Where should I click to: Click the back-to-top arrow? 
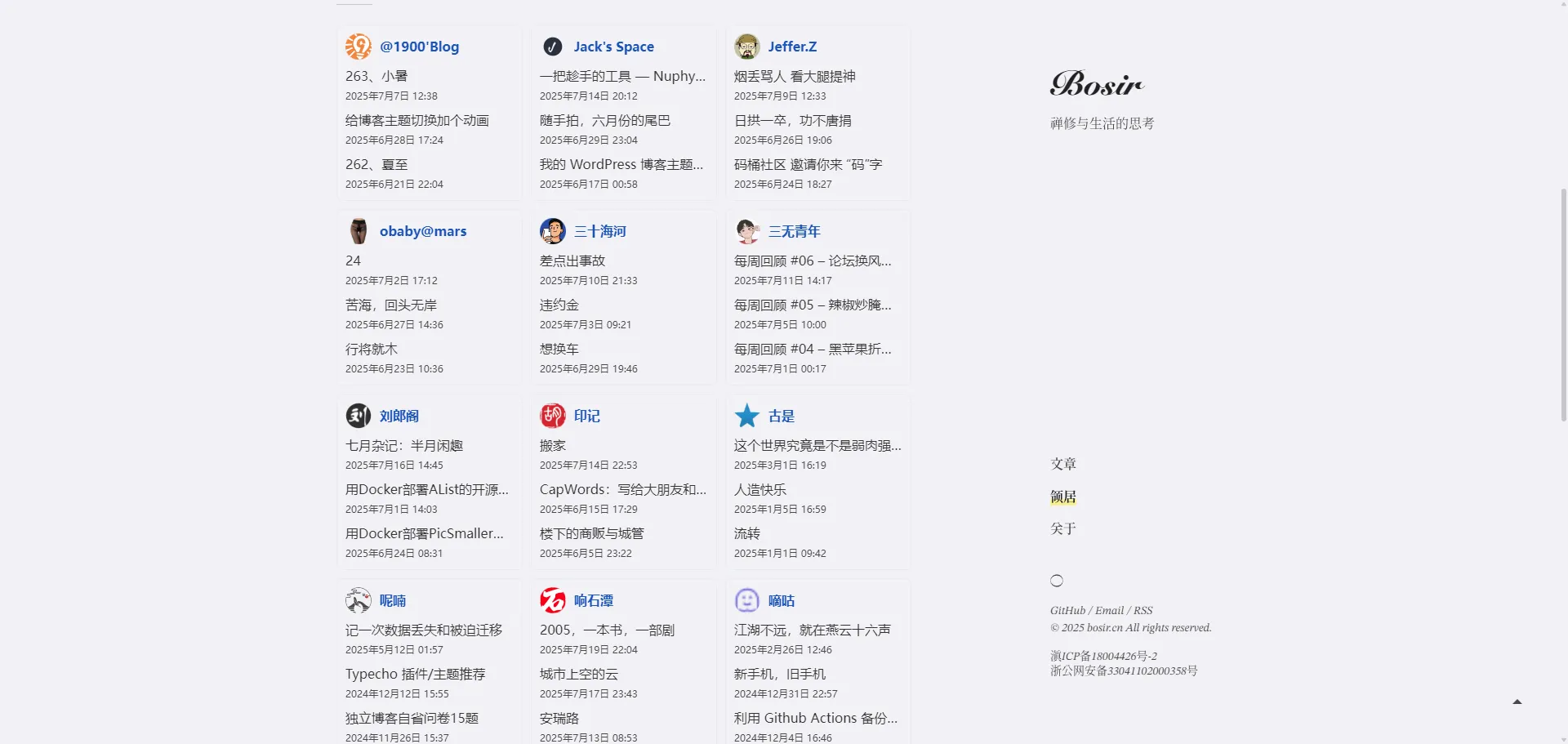click(1517, 702)
